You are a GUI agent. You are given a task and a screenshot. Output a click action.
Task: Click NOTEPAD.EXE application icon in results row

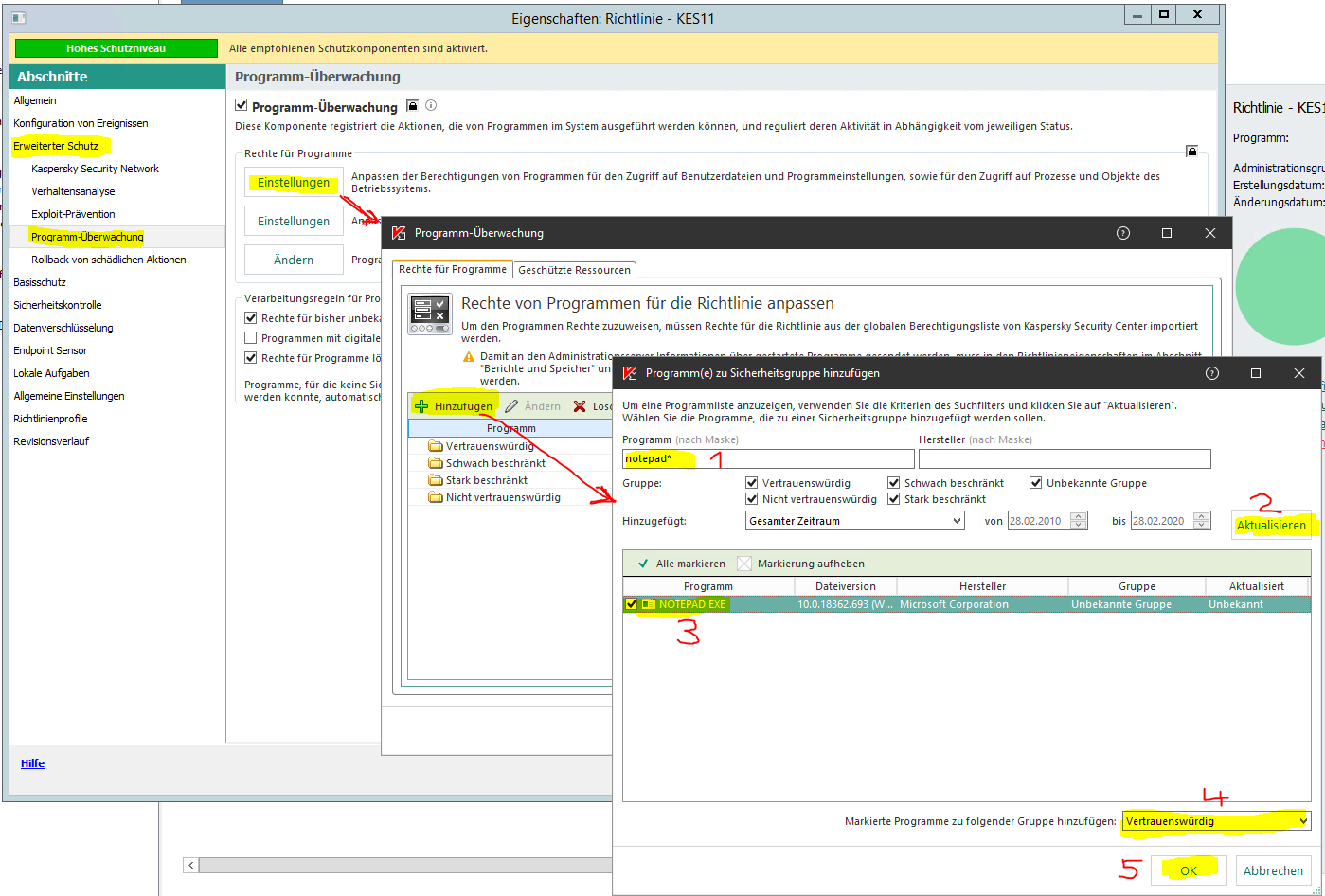649,604
